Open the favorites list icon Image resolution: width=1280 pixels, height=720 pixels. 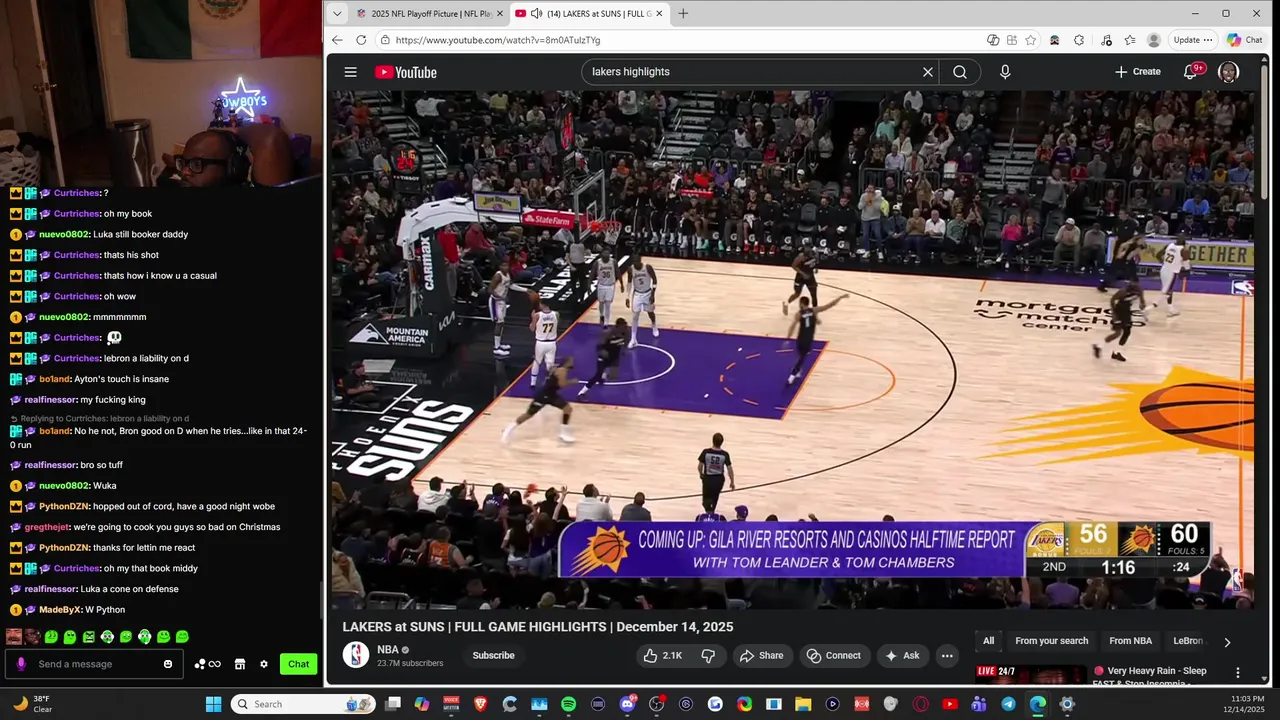[1130, 40]
